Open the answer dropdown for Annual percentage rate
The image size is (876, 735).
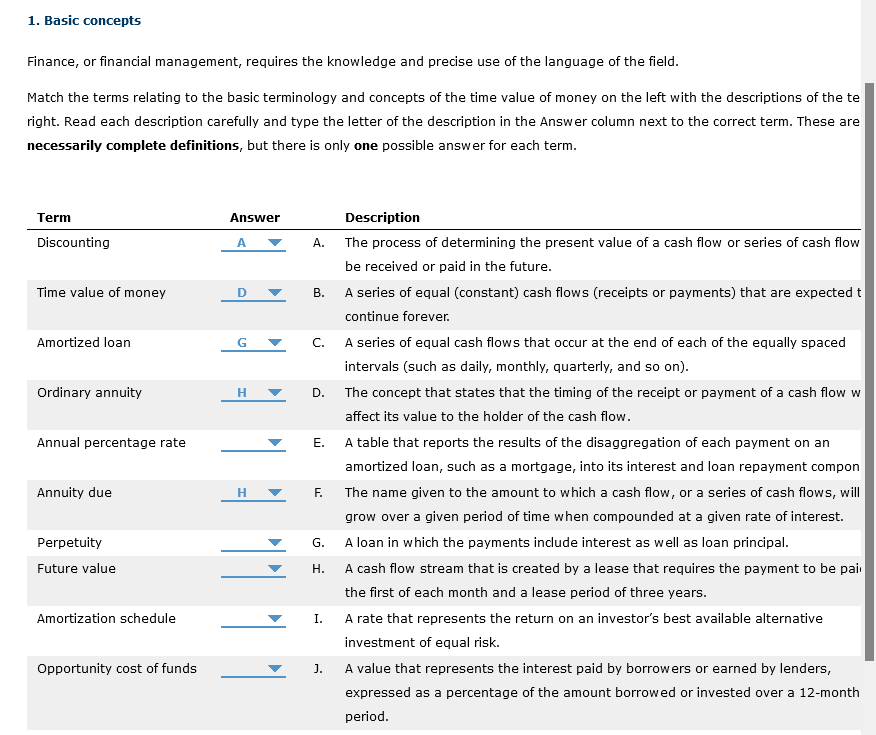(x=275, y=442)
